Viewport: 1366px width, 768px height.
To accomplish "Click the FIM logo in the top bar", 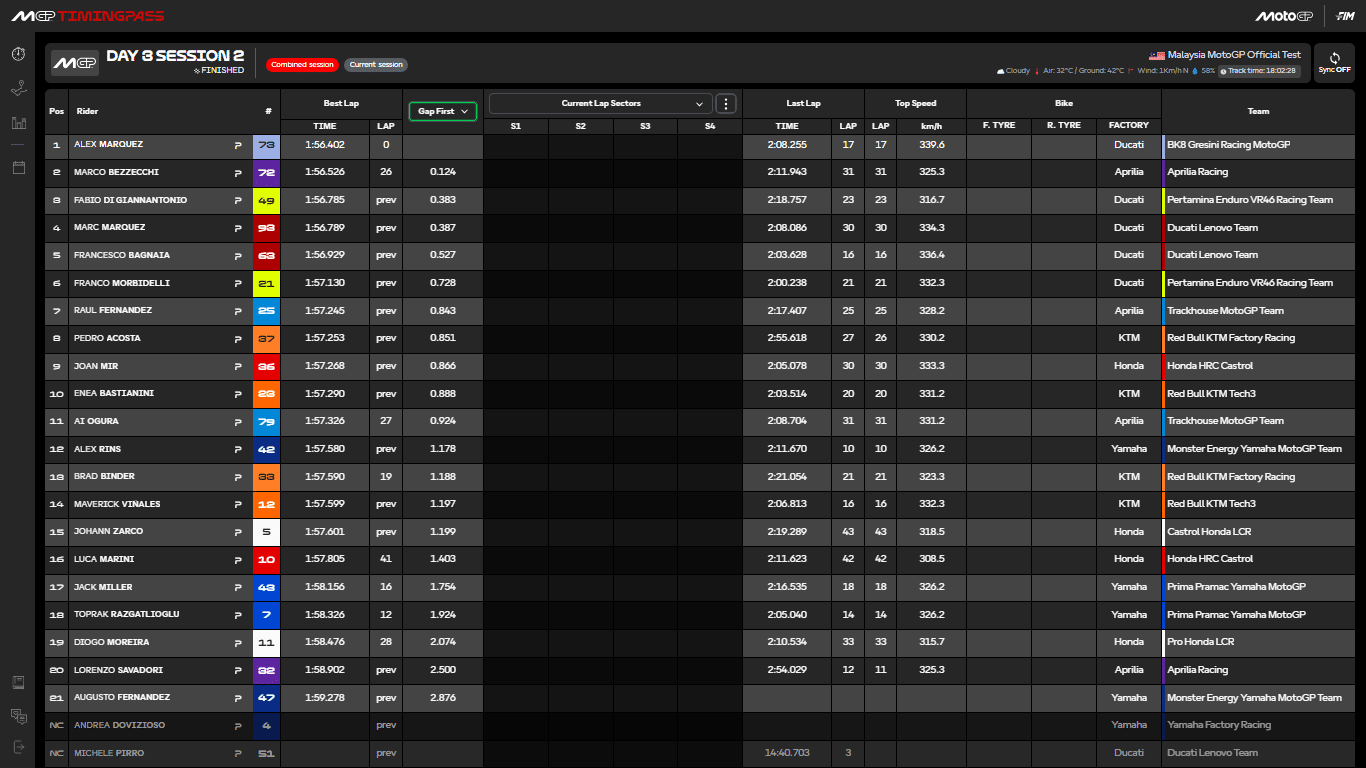I will 1344,15.
